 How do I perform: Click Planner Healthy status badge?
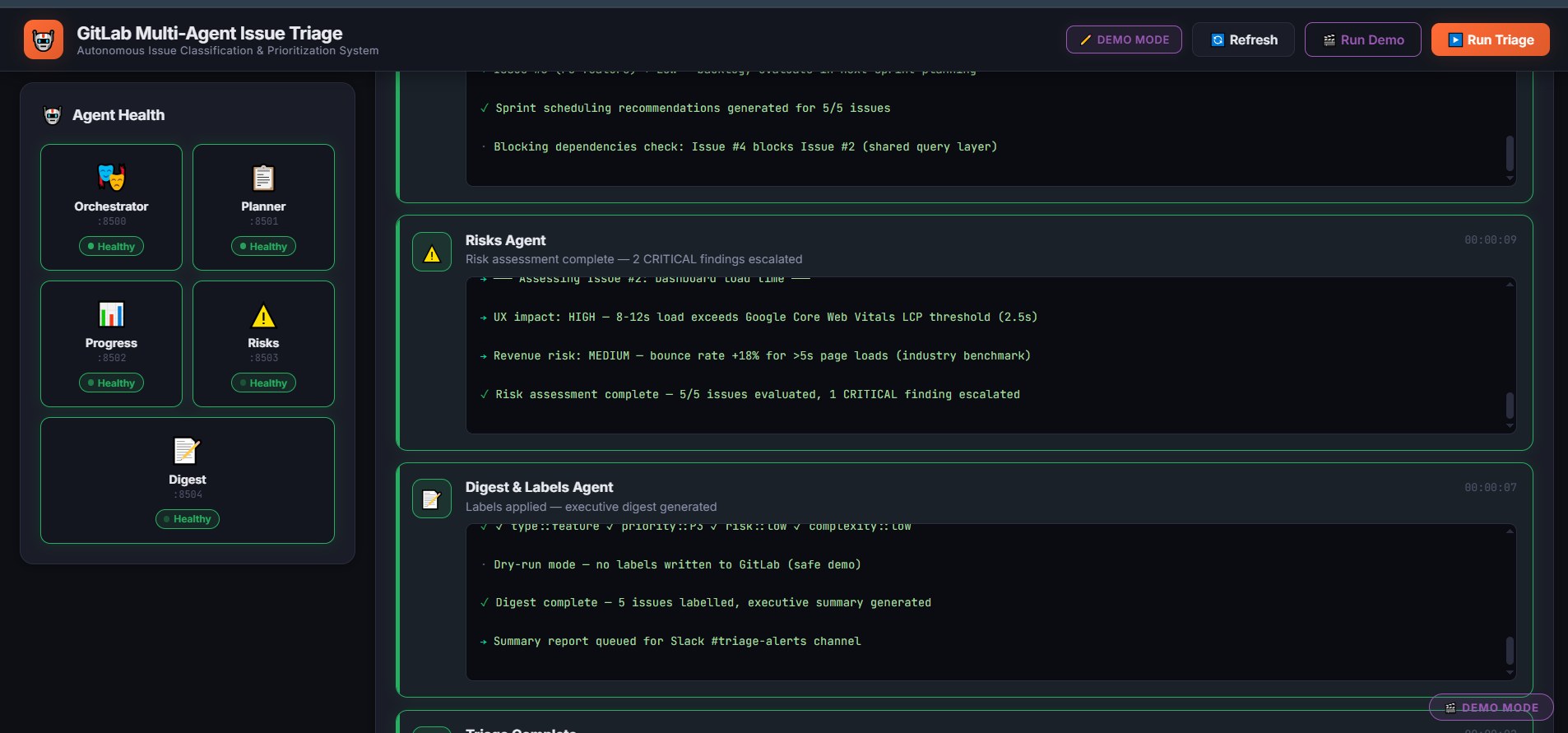[263, 246]
